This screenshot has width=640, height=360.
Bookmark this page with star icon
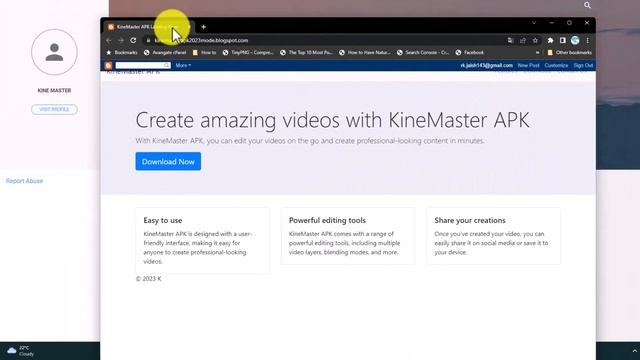pos(535,40)
